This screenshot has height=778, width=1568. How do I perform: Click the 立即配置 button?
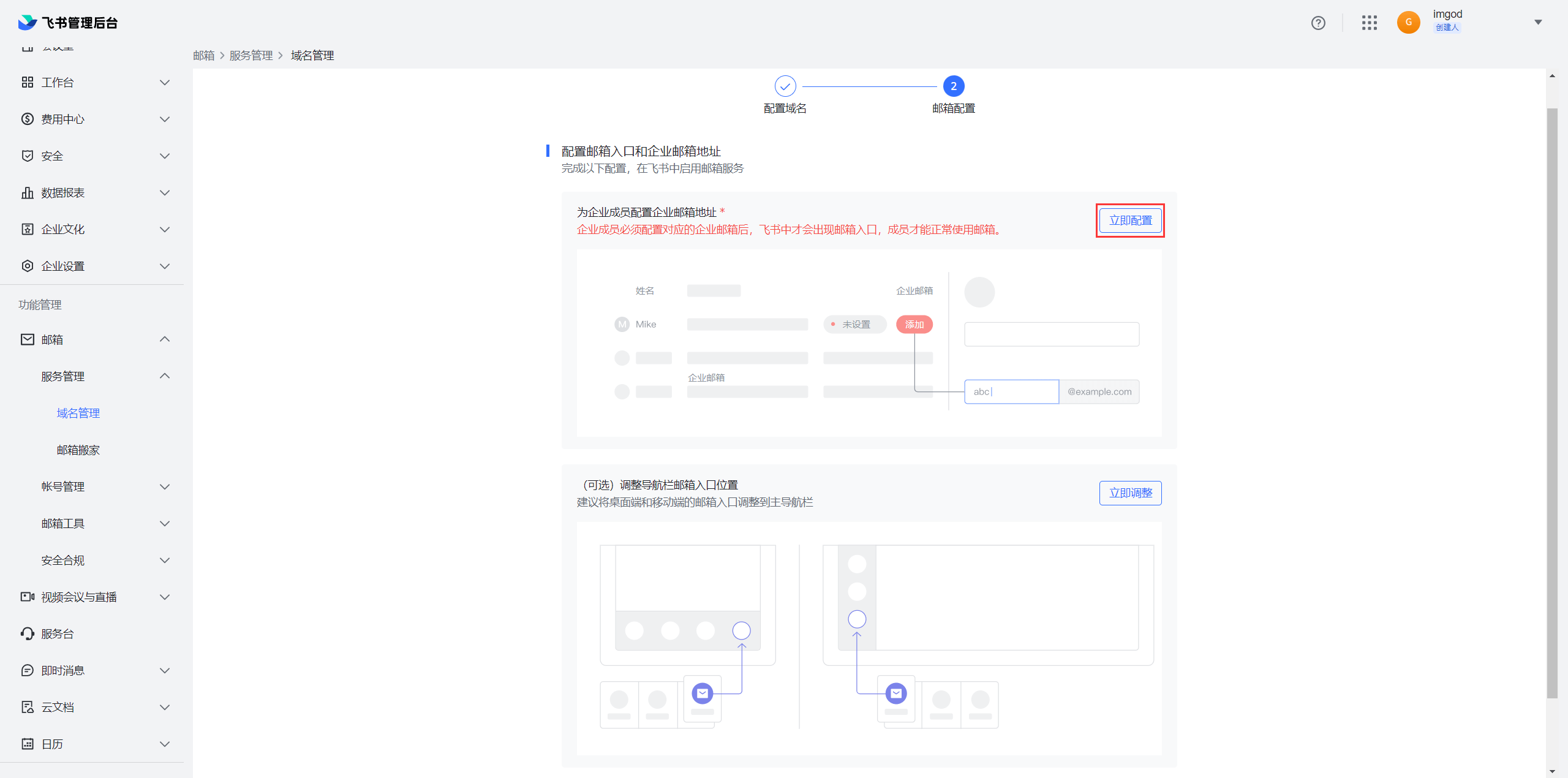click(x=1130, y=221)
